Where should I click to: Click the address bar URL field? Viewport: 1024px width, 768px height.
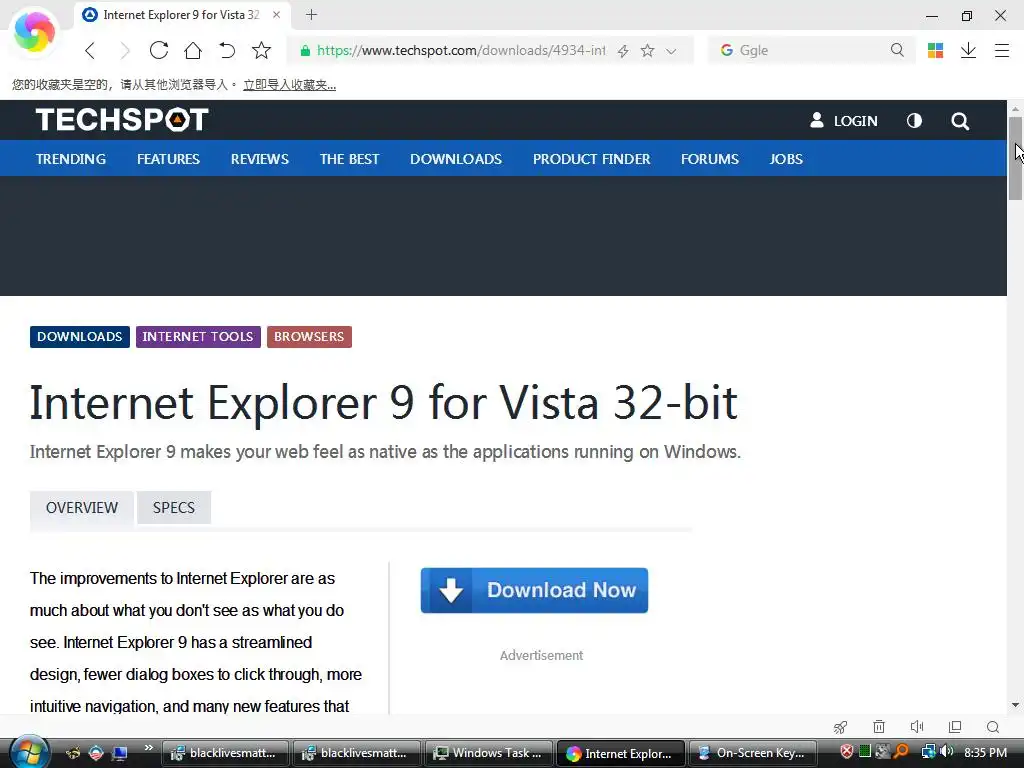point(460,50)
